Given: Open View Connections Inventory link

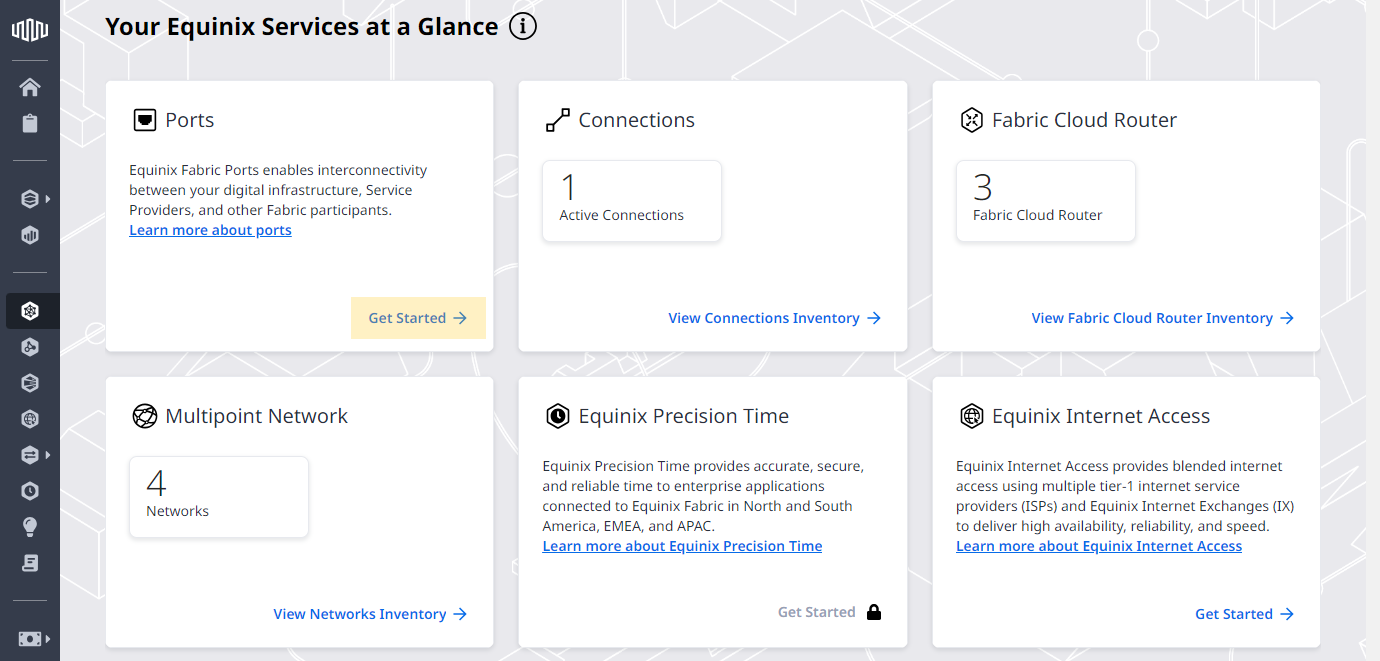Looking at the screenshot, I should point(775,318).
